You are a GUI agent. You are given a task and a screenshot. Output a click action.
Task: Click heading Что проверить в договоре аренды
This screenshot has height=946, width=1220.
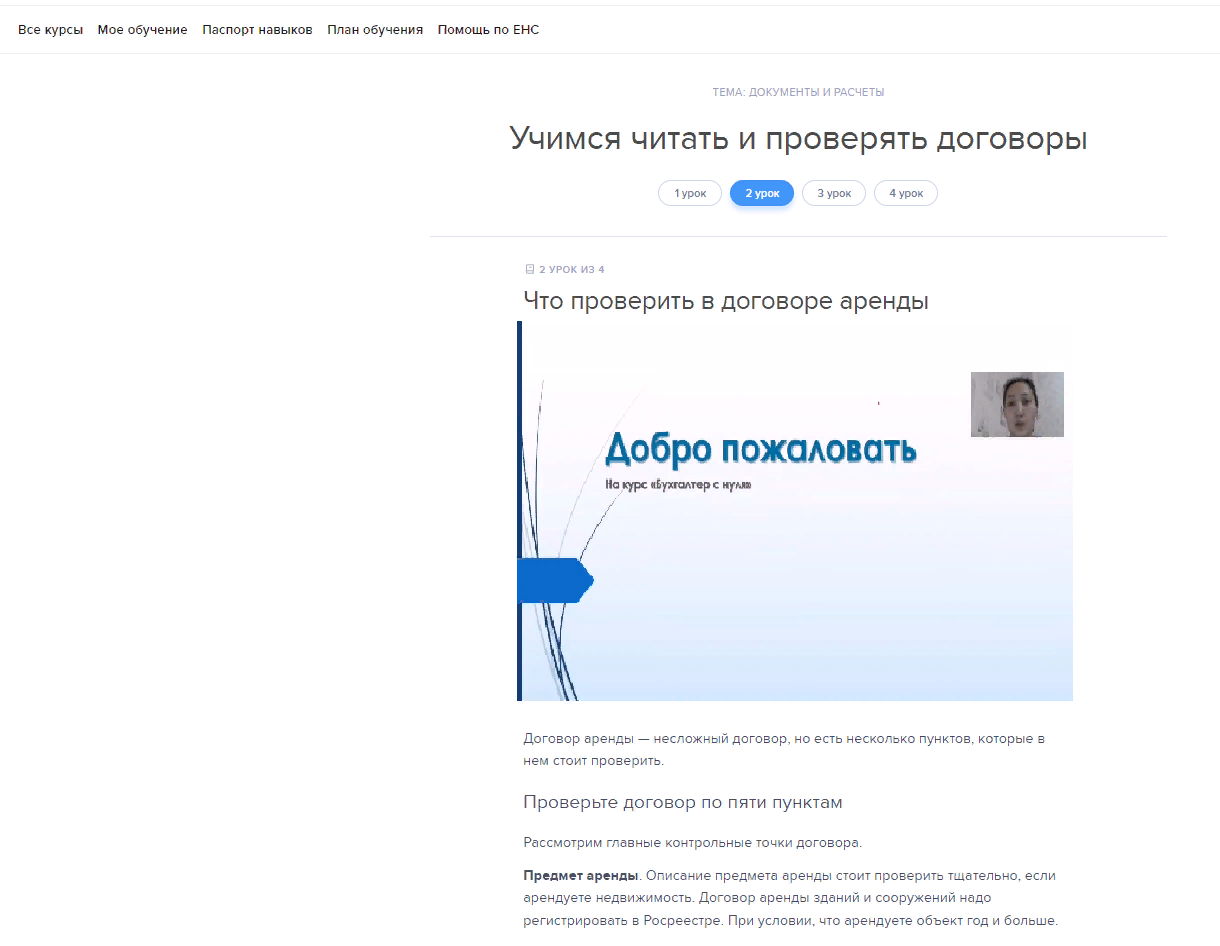tap(725, 300)
